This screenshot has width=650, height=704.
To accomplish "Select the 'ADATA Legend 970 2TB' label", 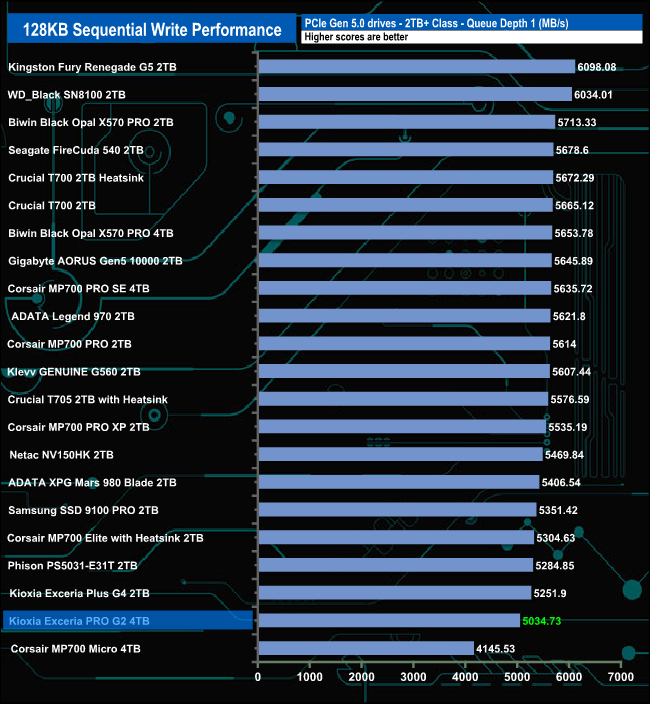I will tap(73, 317).
